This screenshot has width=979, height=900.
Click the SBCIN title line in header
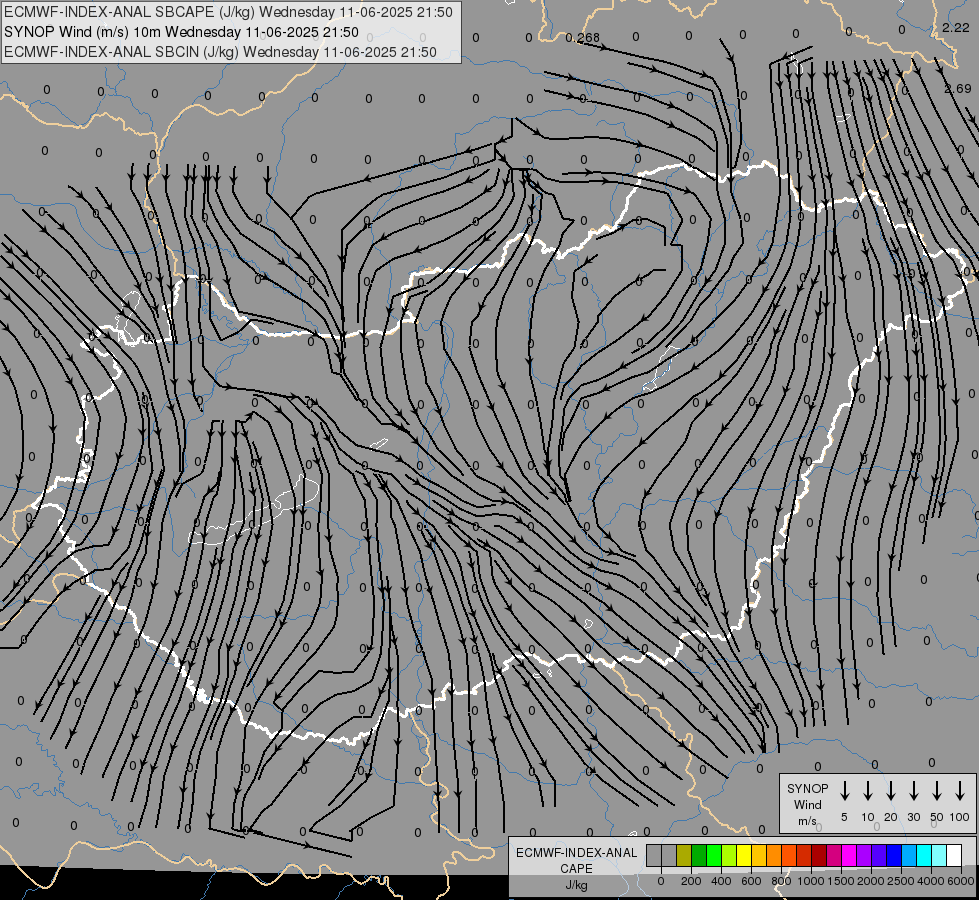point(220,52)
